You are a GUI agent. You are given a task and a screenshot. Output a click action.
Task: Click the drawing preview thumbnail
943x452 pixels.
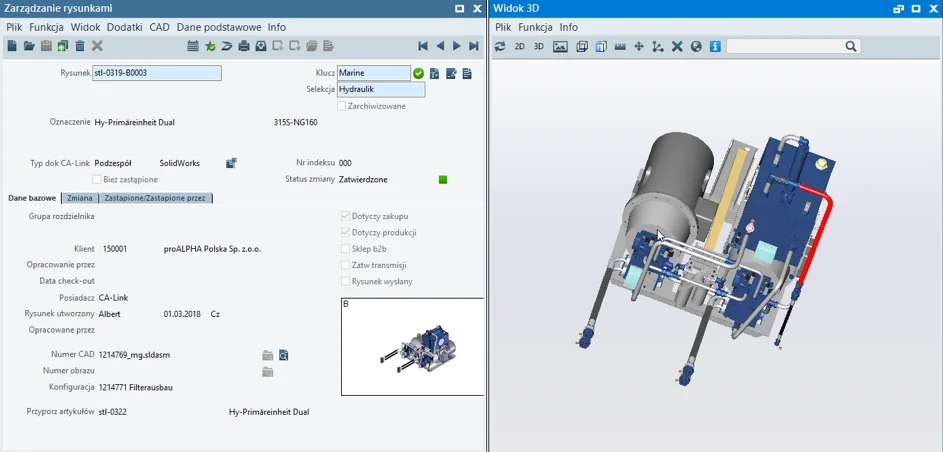pyautogui.click(x=412, y=346)
